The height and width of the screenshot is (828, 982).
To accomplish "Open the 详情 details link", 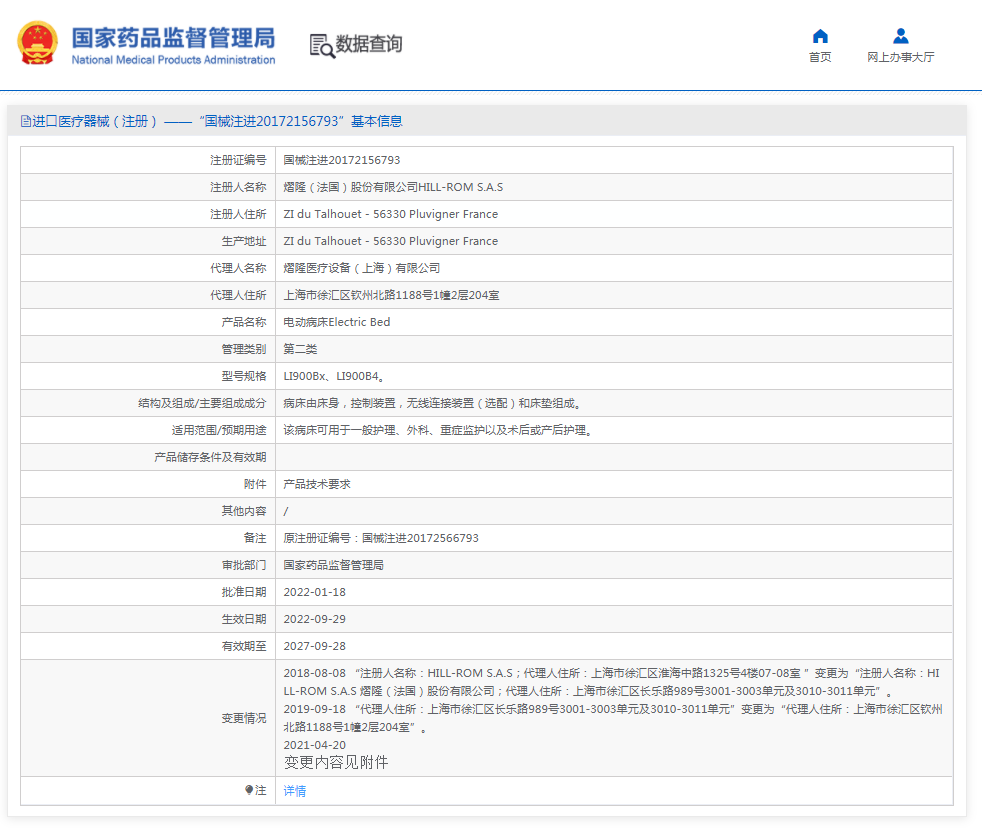I will click(294, 790).
